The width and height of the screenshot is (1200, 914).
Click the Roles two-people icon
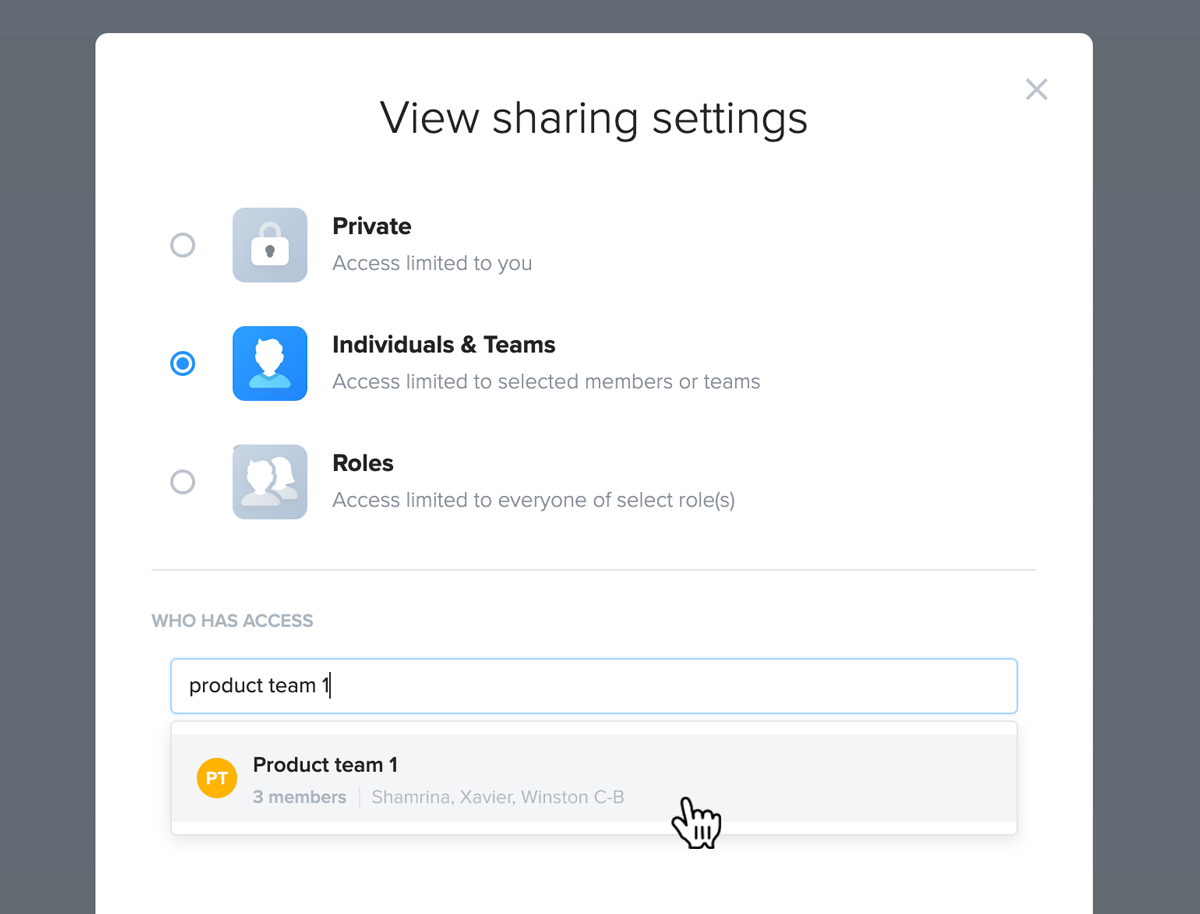270,482
